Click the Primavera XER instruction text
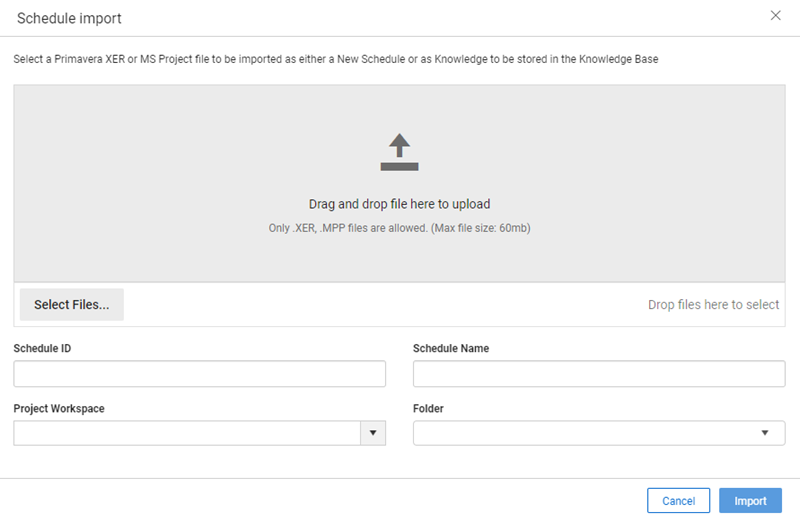The width and height of the screenshot is (800, 522). pyautogui.click(x=336, y=59)
